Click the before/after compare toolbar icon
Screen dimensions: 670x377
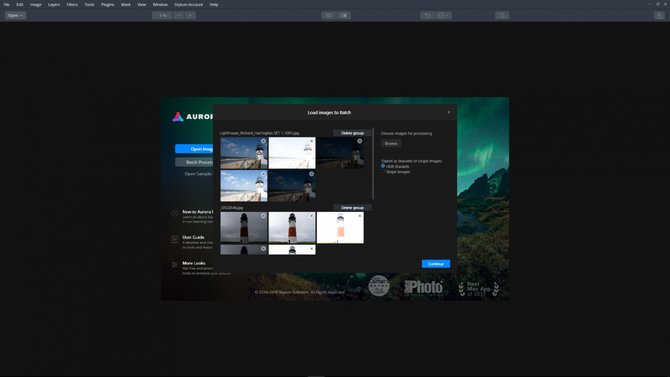tap(344, 15)
